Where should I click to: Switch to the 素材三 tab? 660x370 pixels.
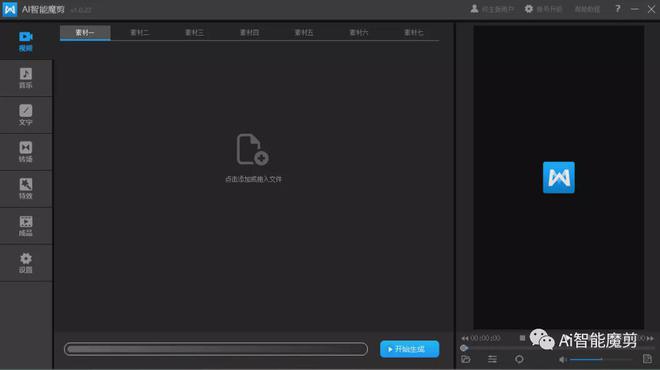pyautogui.click(x=194, y=32)
